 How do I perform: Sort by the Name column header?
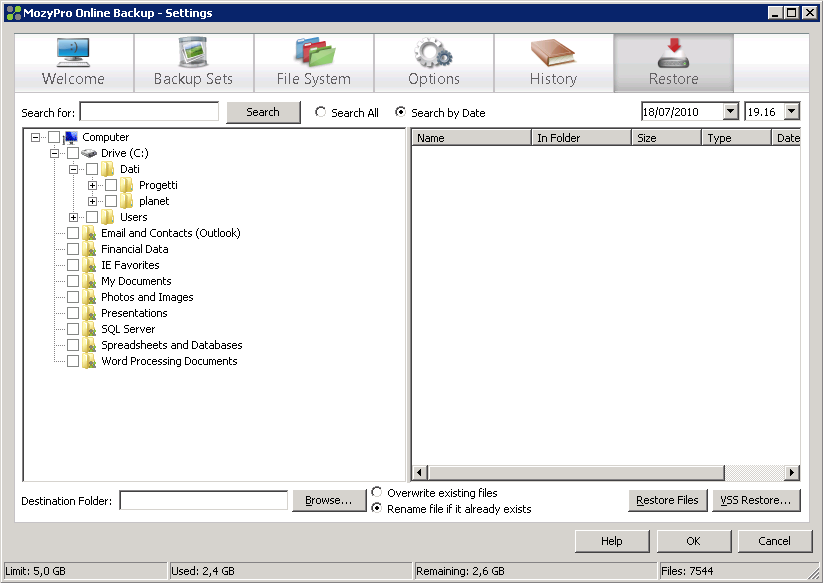(471, 138)
